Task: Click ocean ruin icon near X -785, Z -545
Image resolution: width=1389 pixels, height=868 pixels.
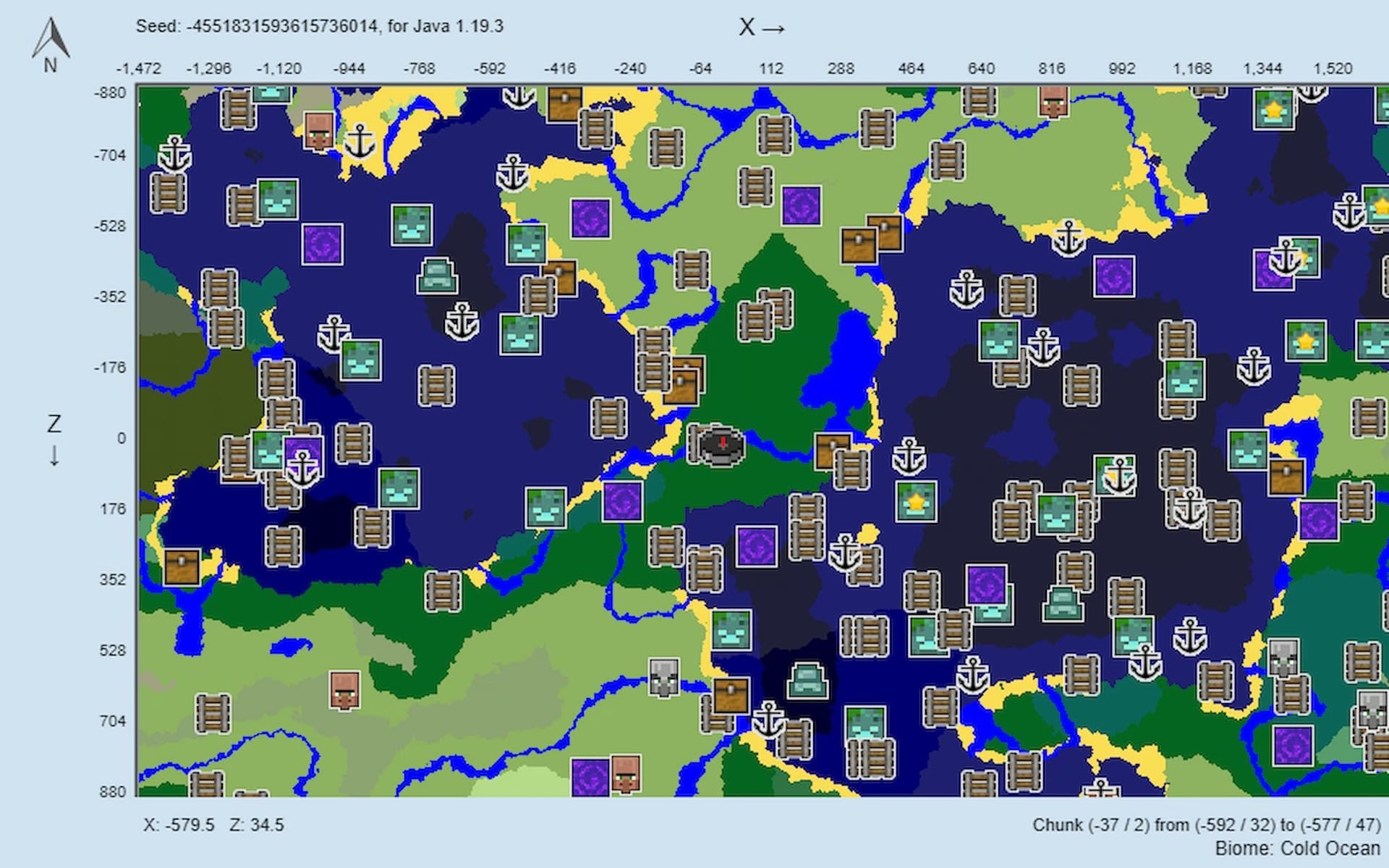Action: point(412,225)
